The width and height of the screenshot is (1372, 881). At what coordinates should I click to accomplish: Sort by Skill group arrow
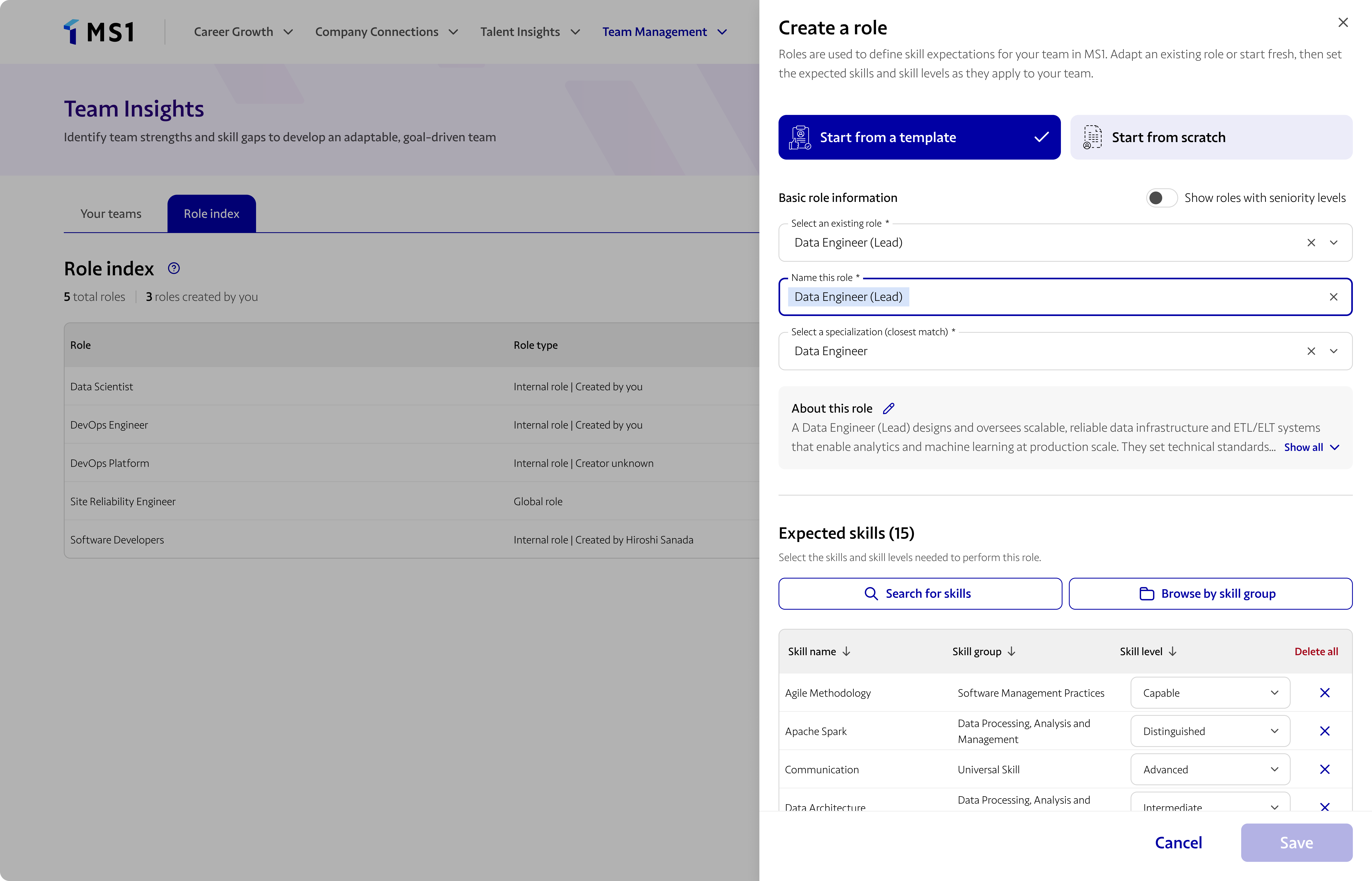point(1011,652)
